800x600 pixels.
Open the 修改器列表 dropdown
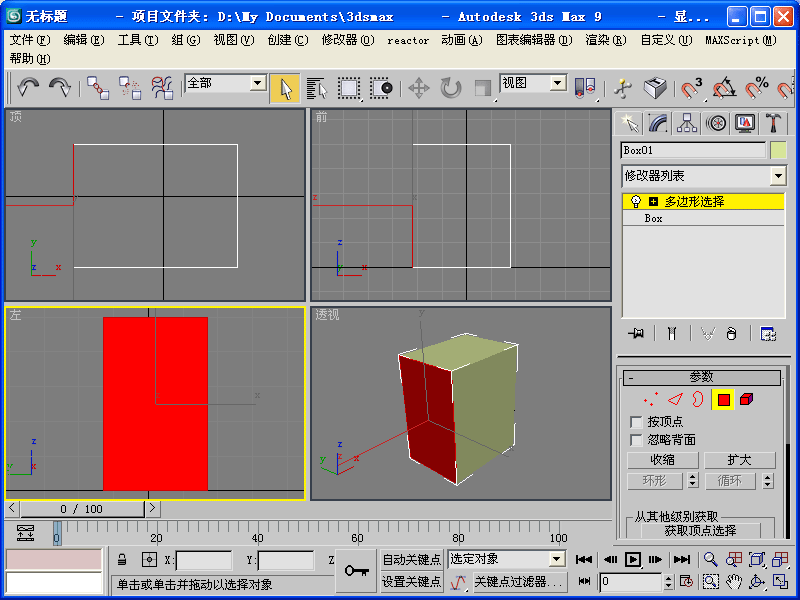click(x=778, y=176)
